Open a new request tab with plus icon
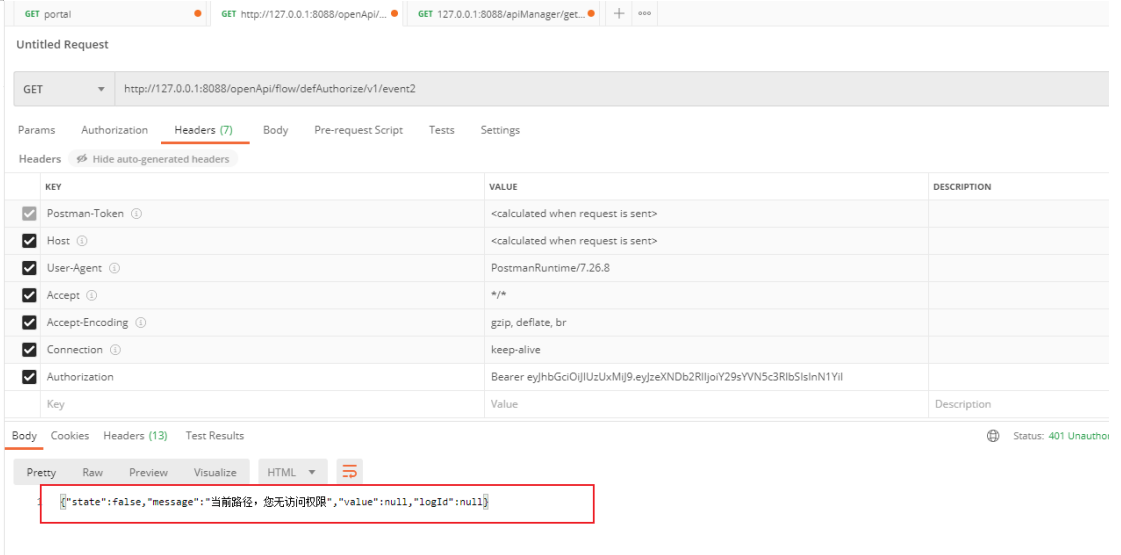The height and width of the screenshot is (555, 1121). coord(619,13)
